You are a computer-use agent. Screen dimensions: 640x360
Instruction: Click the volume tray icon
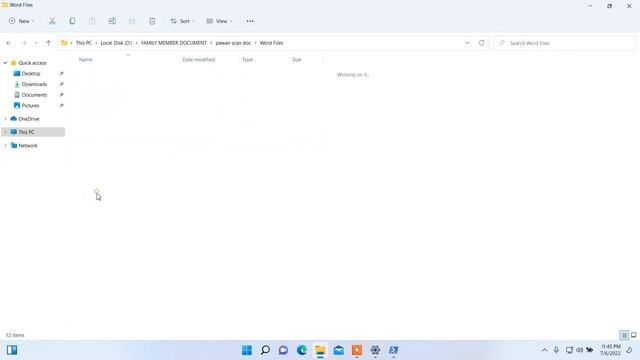[x=580, y=350]
